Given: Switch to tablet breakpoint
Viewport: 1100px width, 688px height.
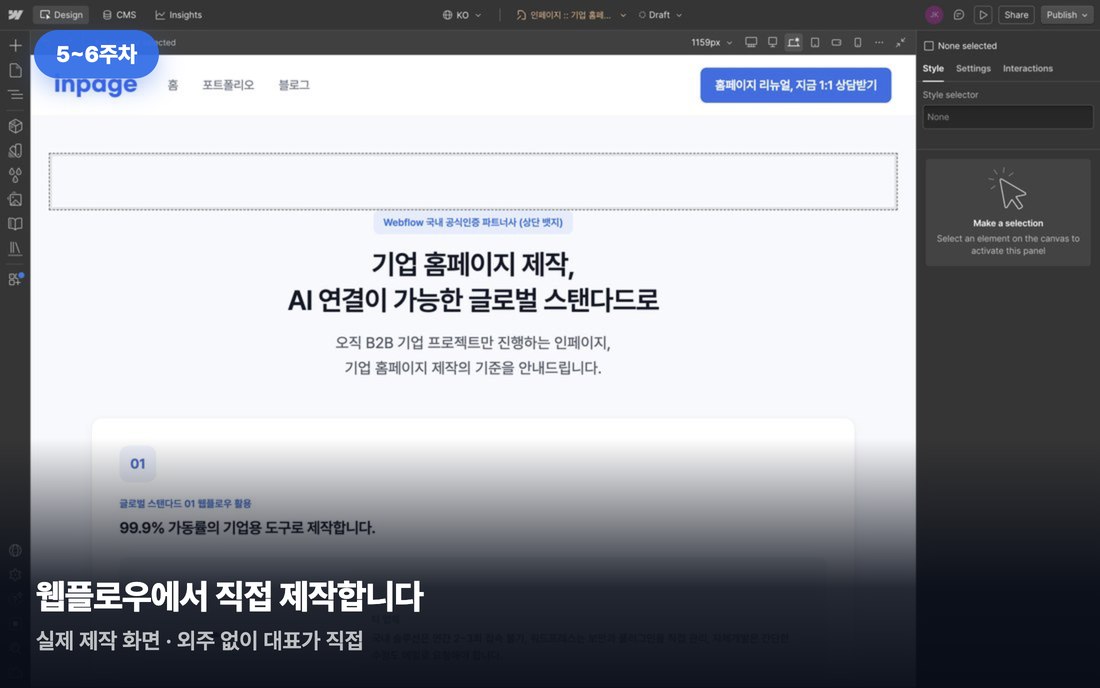Looking at the screenshot, I should point(814,42).
